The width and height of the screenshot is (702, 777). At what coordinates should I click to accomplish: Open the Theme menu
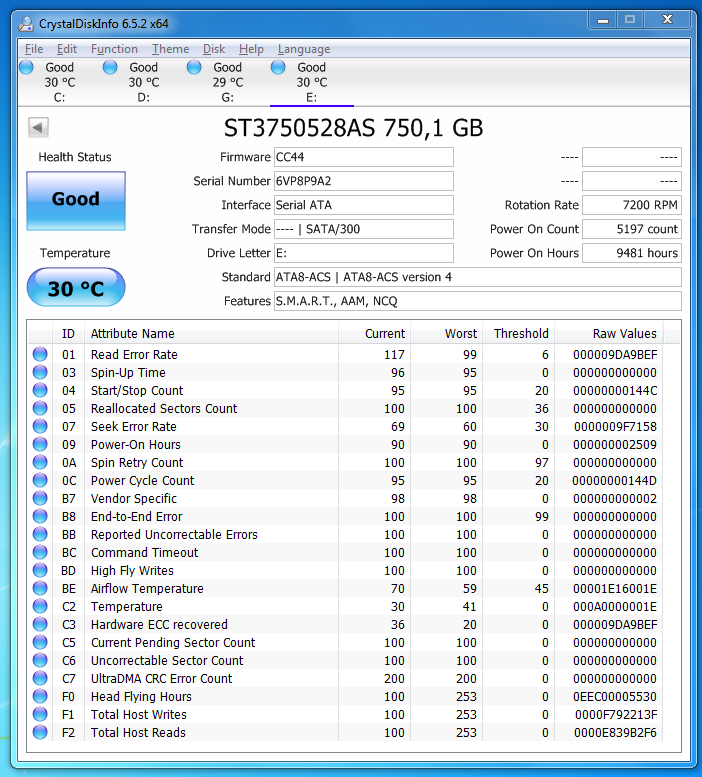pos(170,49)
